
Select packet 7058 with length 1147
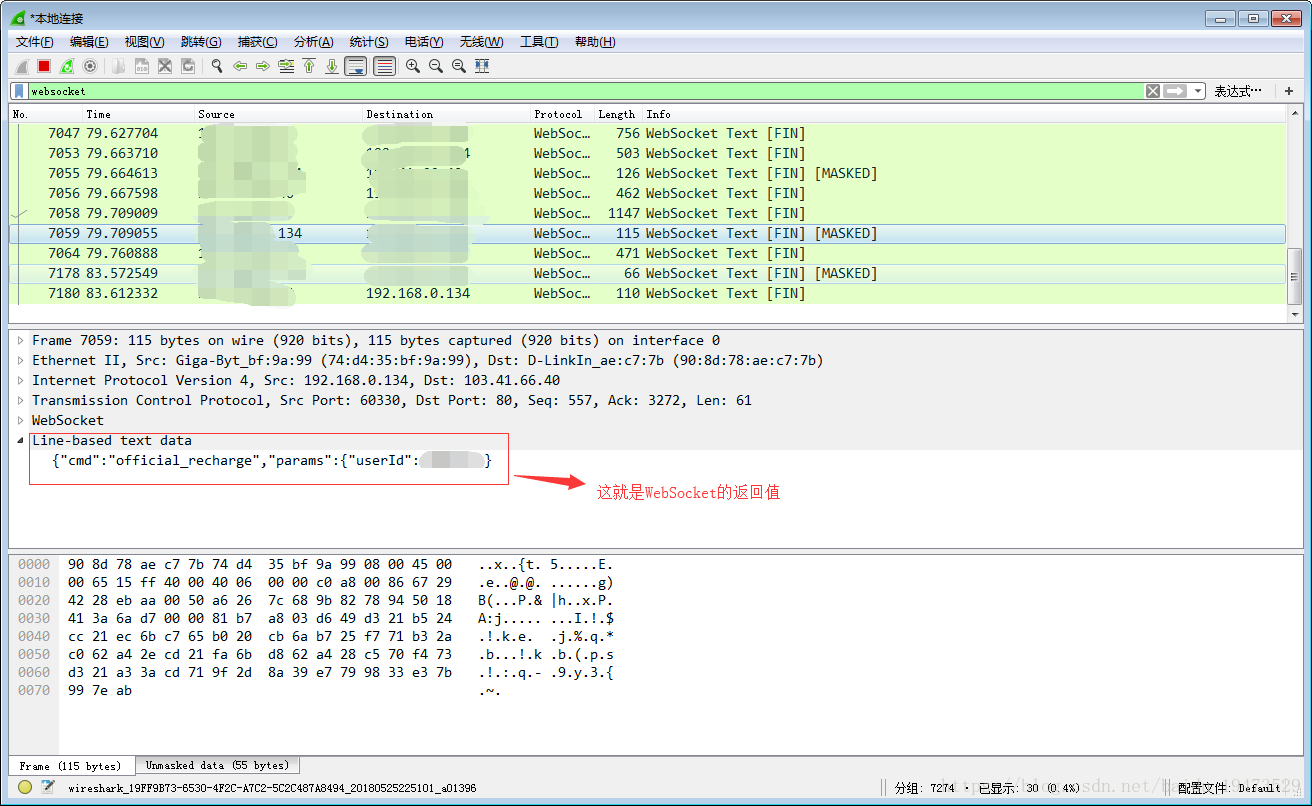click(647, 213)
